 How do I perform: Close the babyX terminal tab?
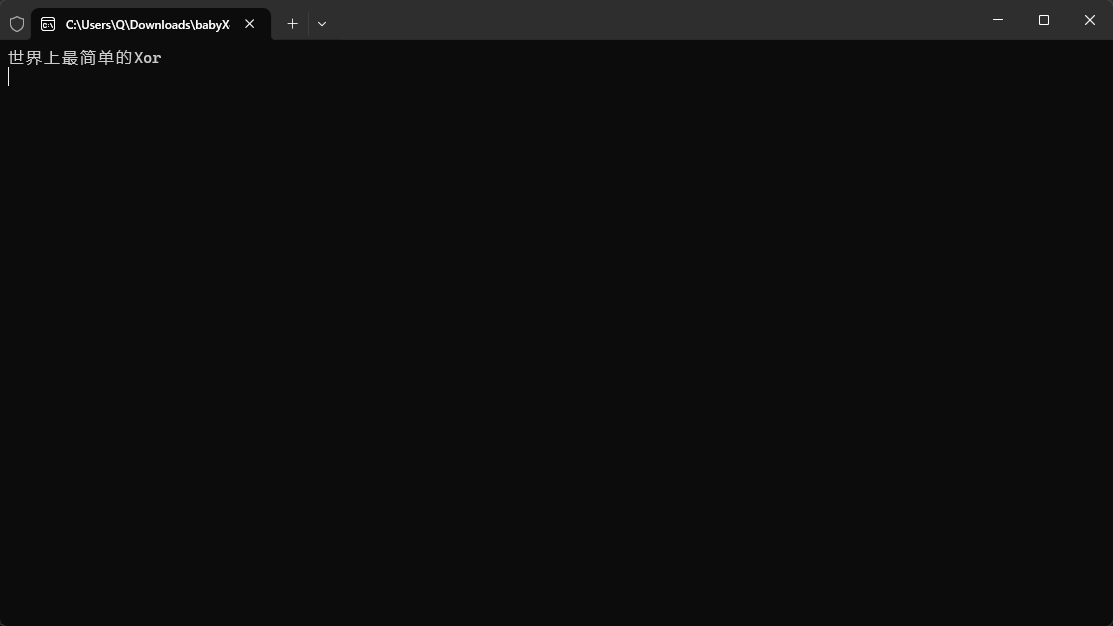click(x=249, y=24)
